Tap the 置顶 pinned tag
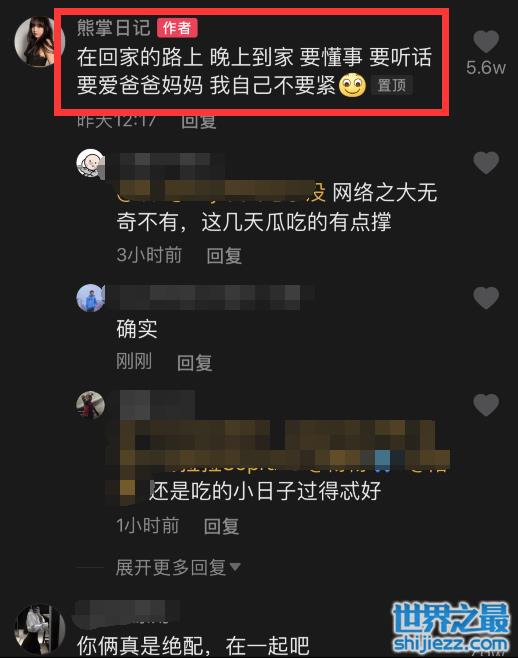The height and width of the screenshot is (658, 518). tap(392, 85)
